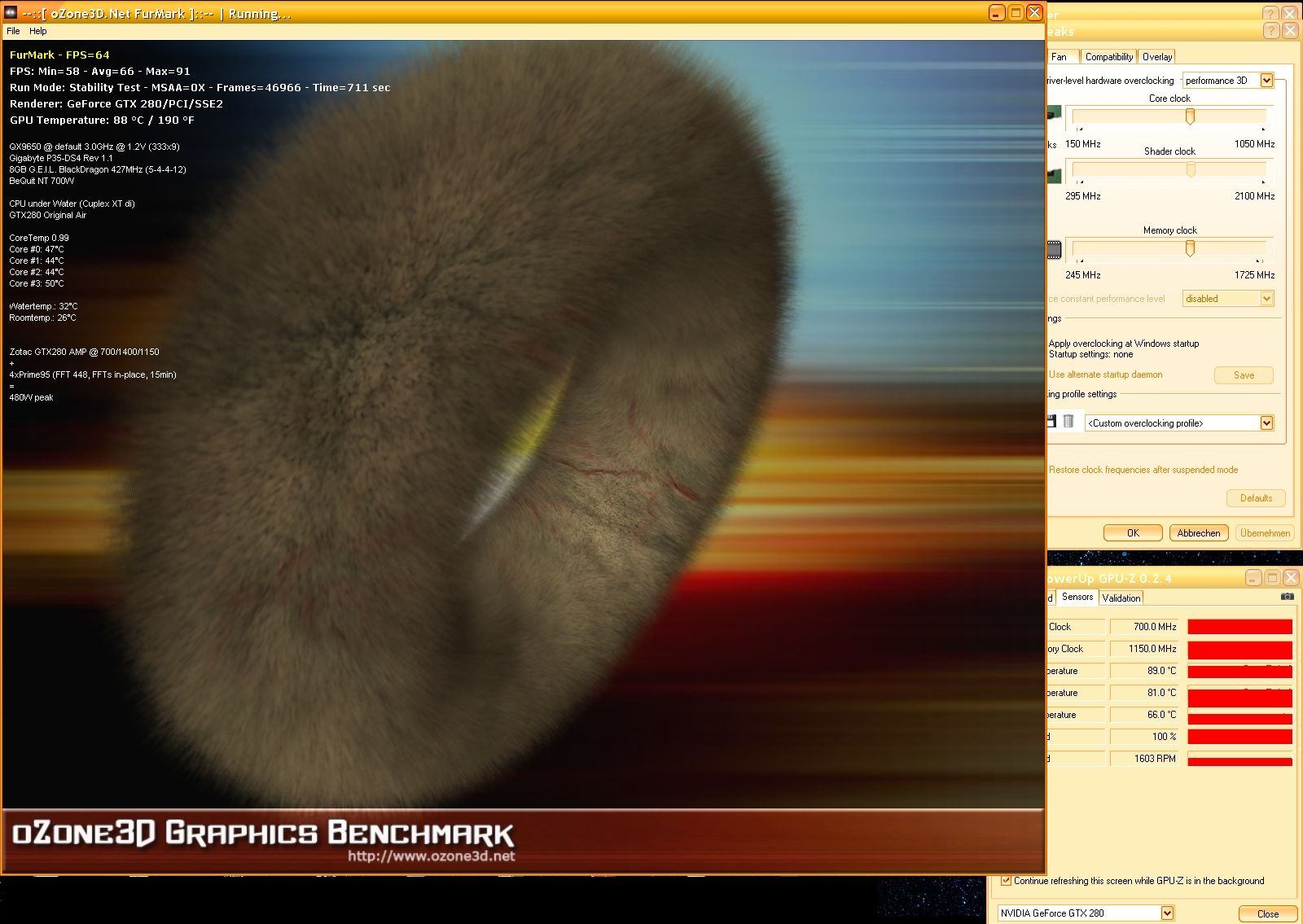Image resolution: width=1303 pixels, height=924 pixels.
Task: Click the '480W peak' text
Action: click(31, 397)
